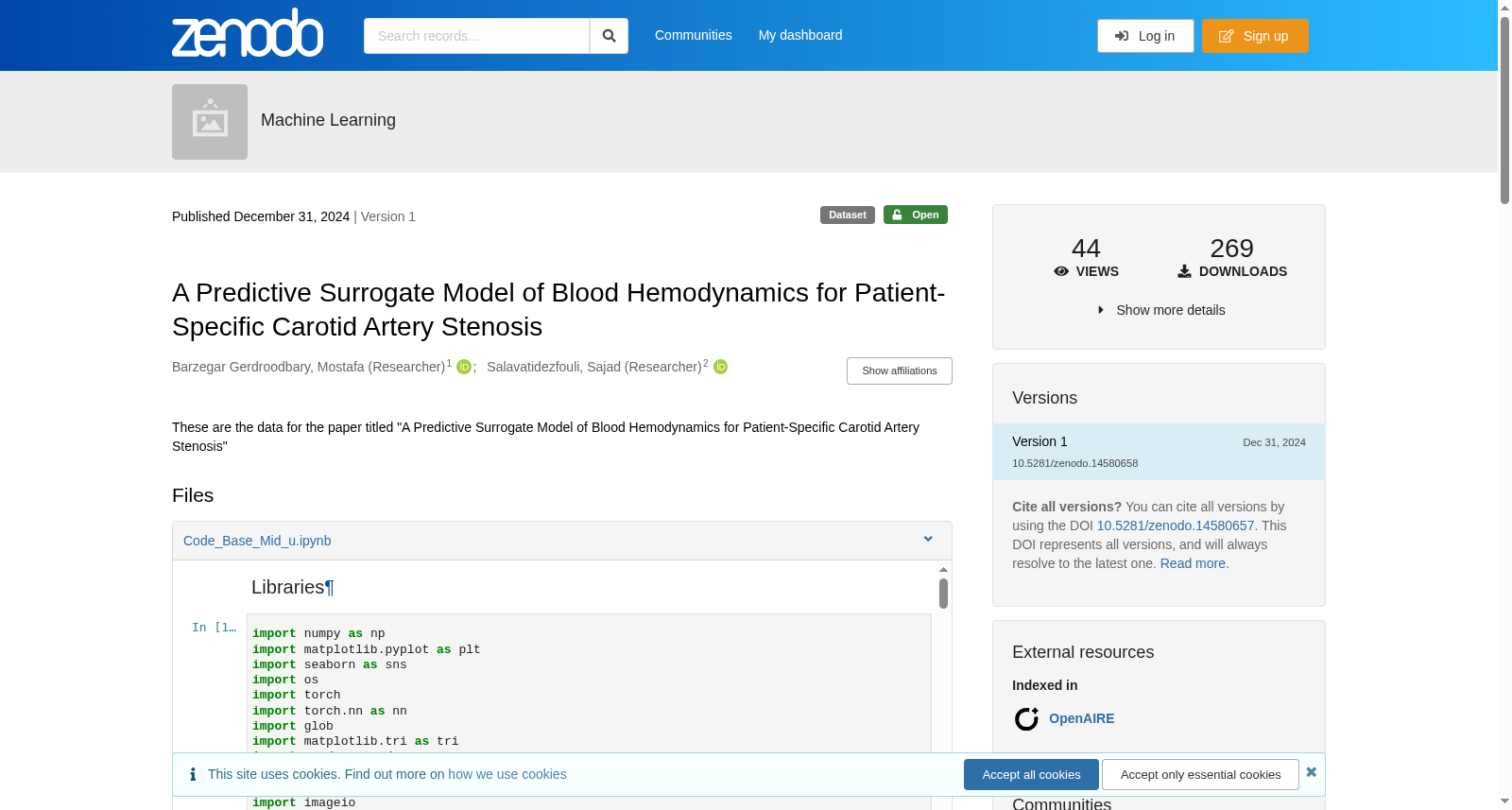The height and width of the screenshot is (810, 1512).
Task: Open the OpenAIRE link
Action: [1082, 718]
